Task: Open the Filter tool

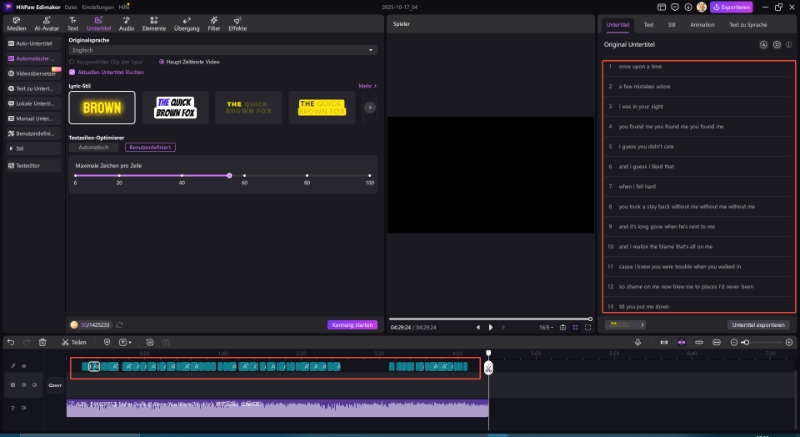Action: point(214,21)
